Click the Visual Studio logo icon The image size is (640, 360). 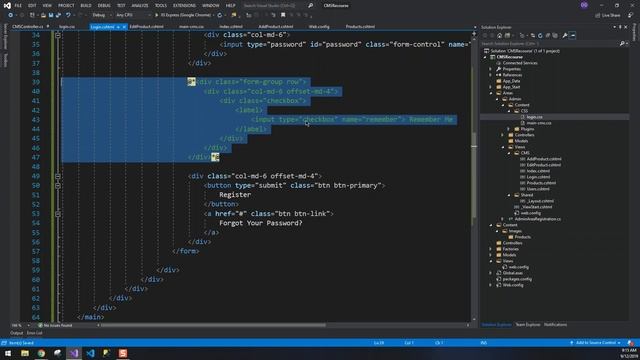7,5
